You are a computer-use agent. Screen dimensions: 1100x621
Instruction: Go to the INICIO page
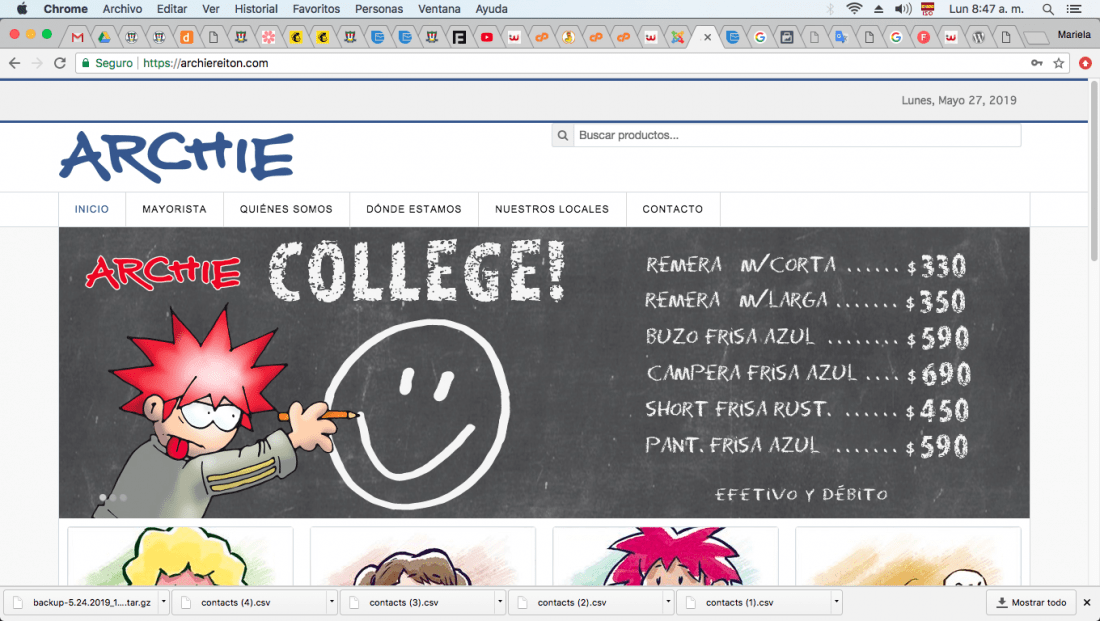tap(92, 209)
